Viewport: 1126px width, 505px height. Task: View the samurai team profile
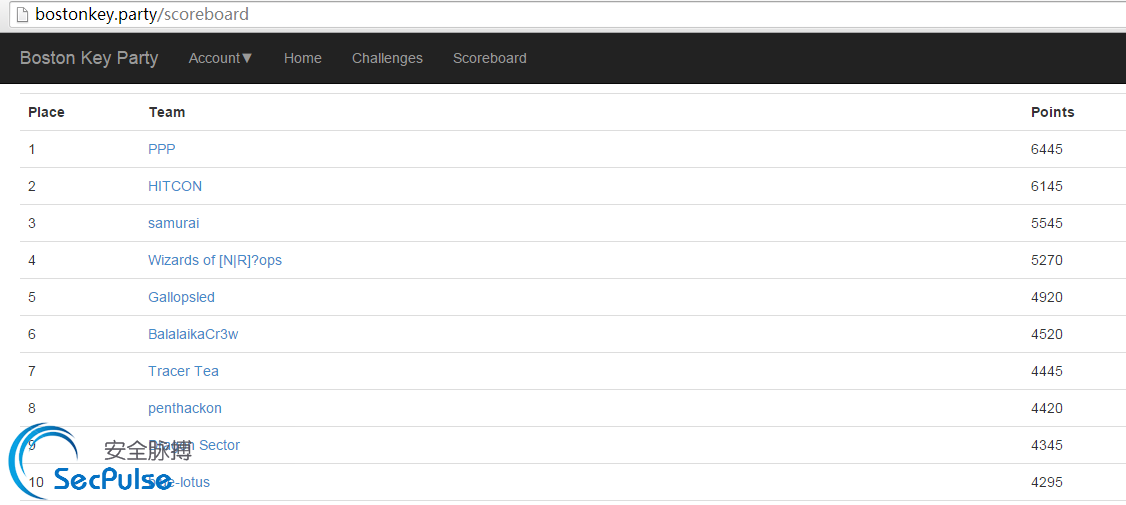tap(173, 223)
